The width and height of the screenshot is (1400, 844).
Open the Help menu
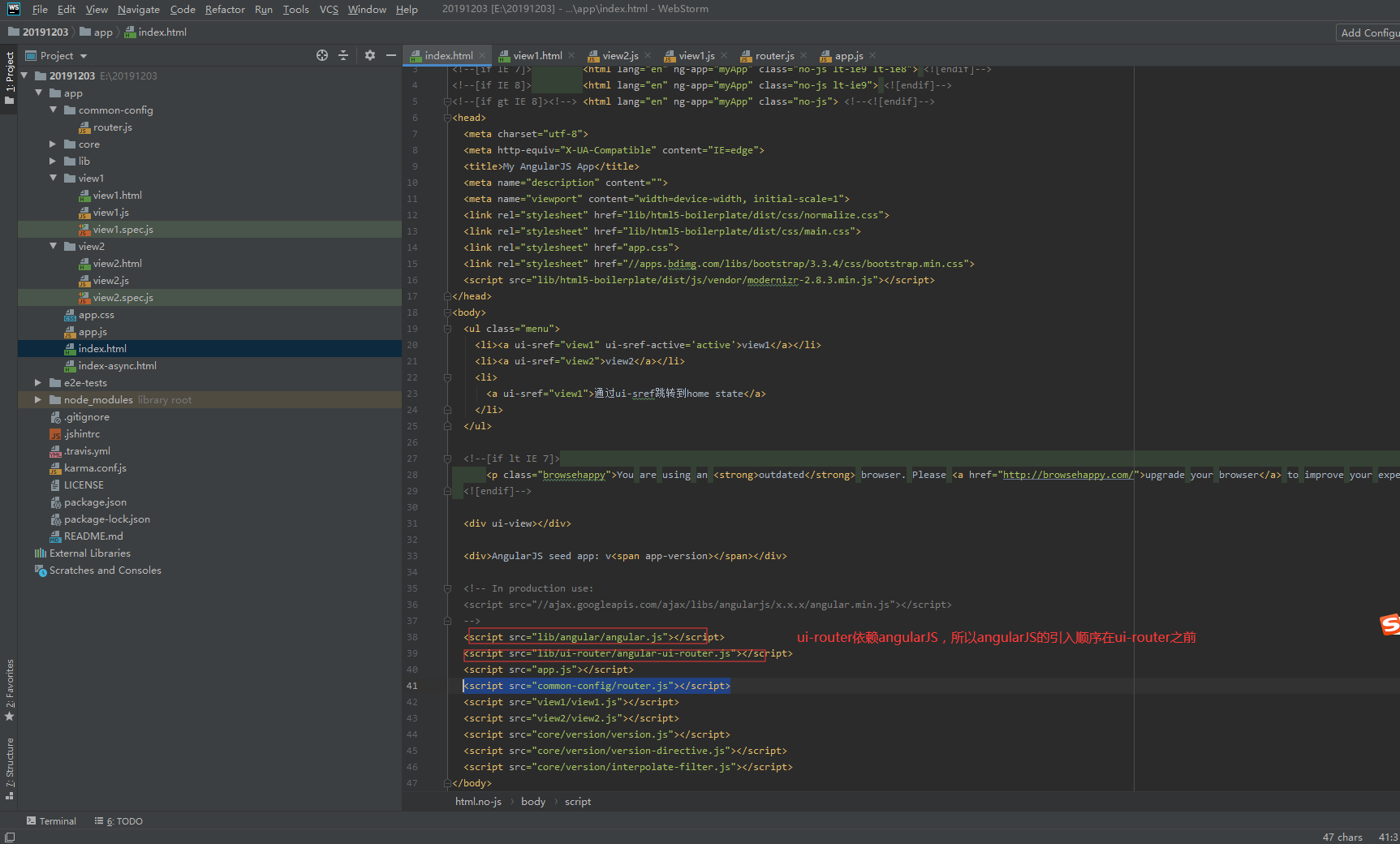click(x=407, y=9)
